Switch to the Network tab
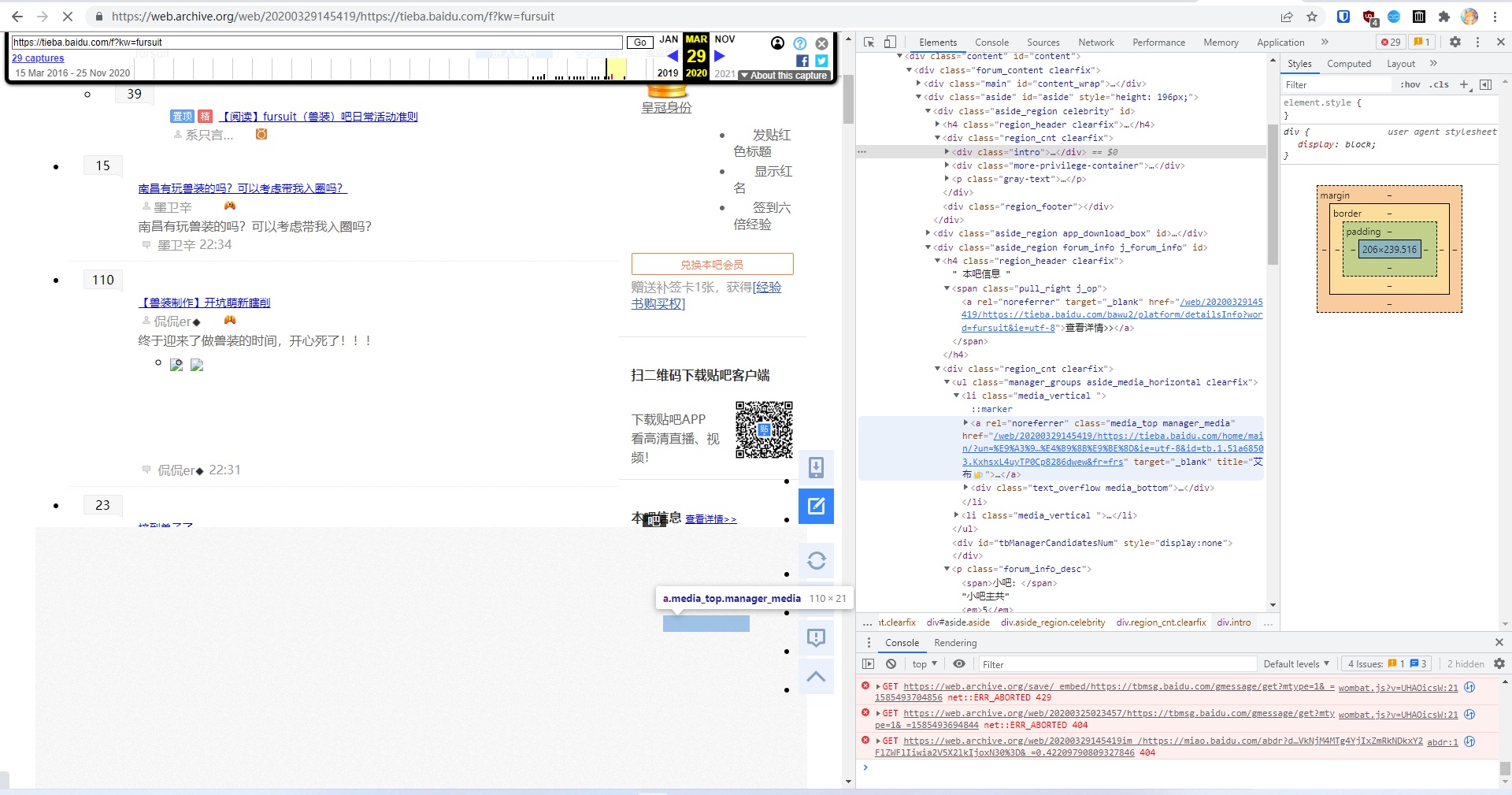Screen dimensions: 1512x795 (x=1095, y=43)
